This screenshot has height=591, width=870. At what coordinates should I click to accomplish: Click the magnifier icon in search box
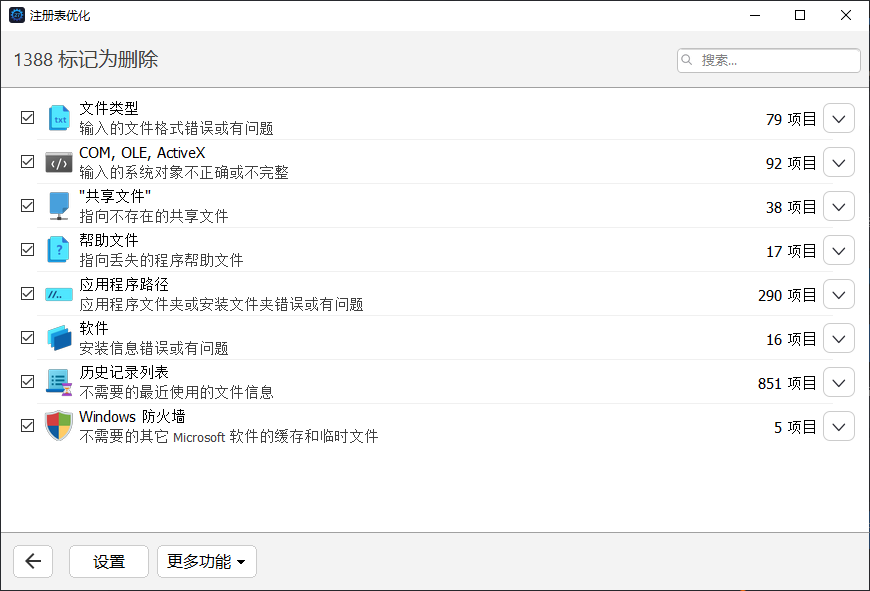(687, 60)
